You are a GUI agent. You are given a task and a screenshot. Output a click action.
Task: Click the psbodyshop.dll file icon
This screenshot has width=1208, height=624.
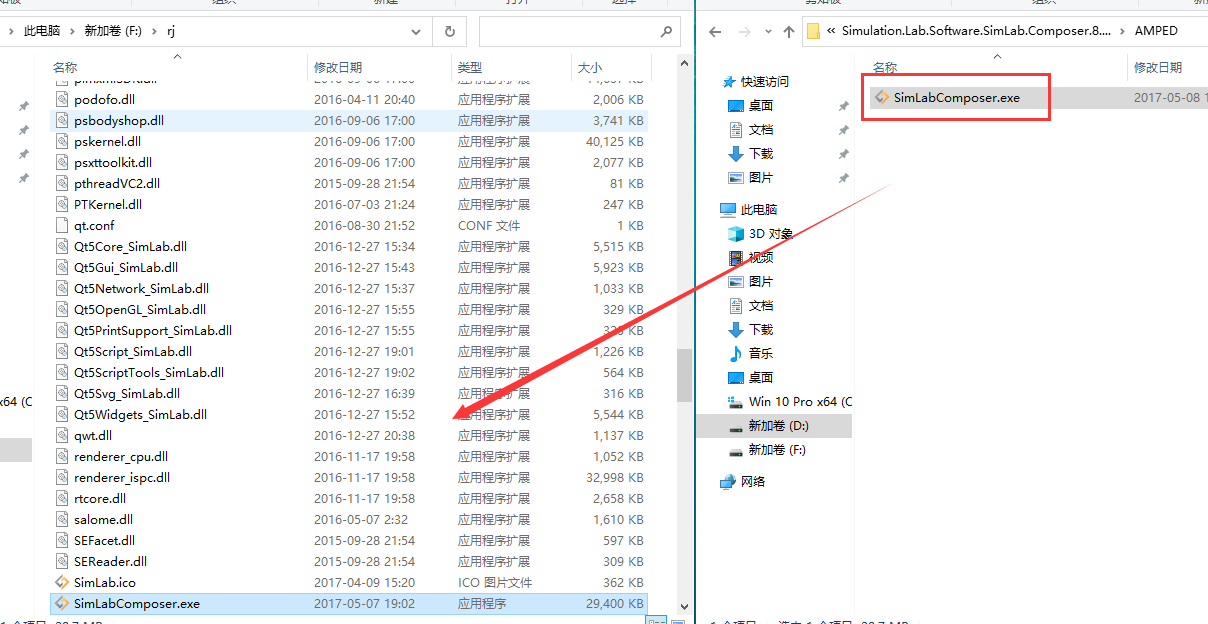pos(62,120)
